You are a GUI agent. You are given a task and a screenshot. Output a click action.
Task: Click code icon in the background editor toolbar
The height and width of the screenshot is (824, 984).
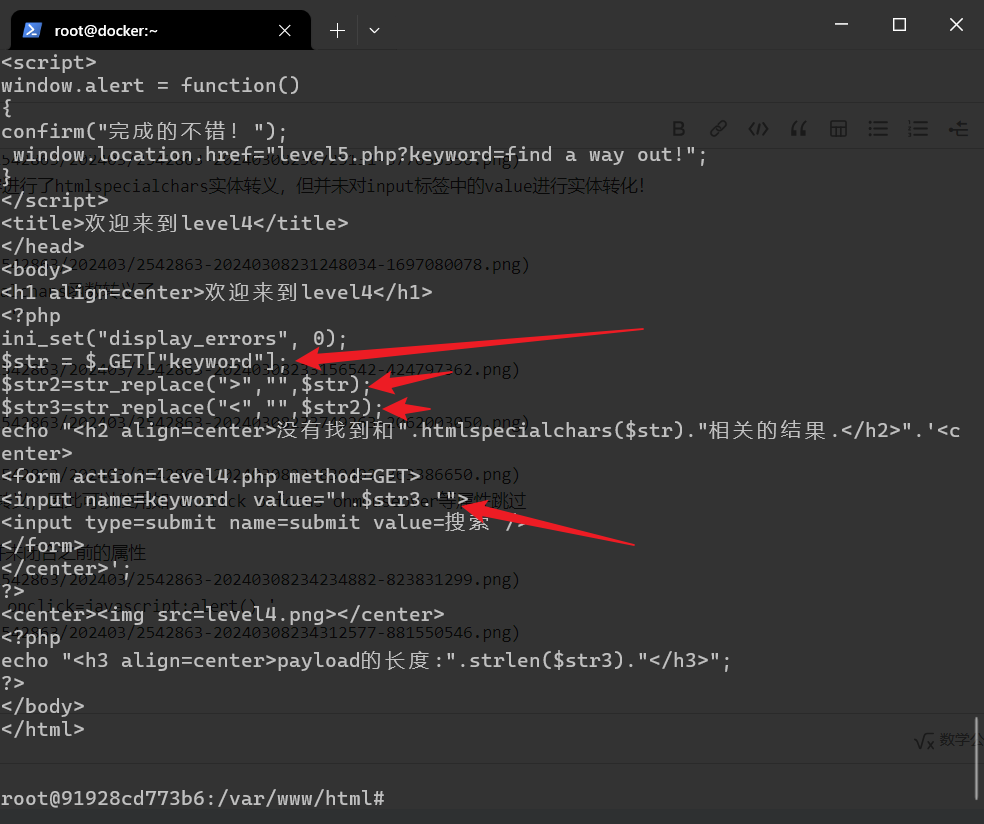click(758, 129)
